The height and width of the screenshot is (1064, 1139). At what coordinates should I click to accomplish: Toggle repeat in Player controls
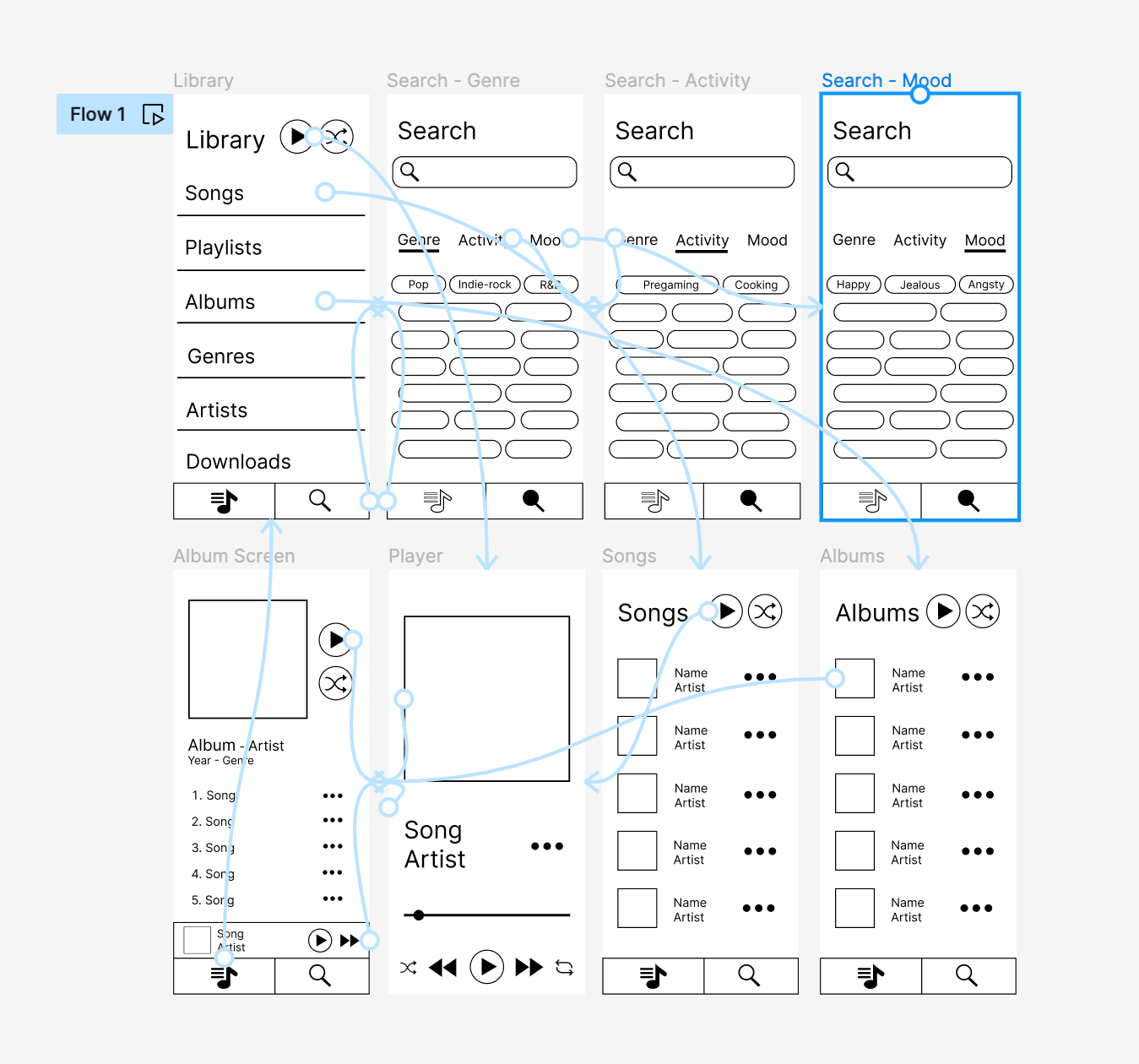(x=565, y=968)
